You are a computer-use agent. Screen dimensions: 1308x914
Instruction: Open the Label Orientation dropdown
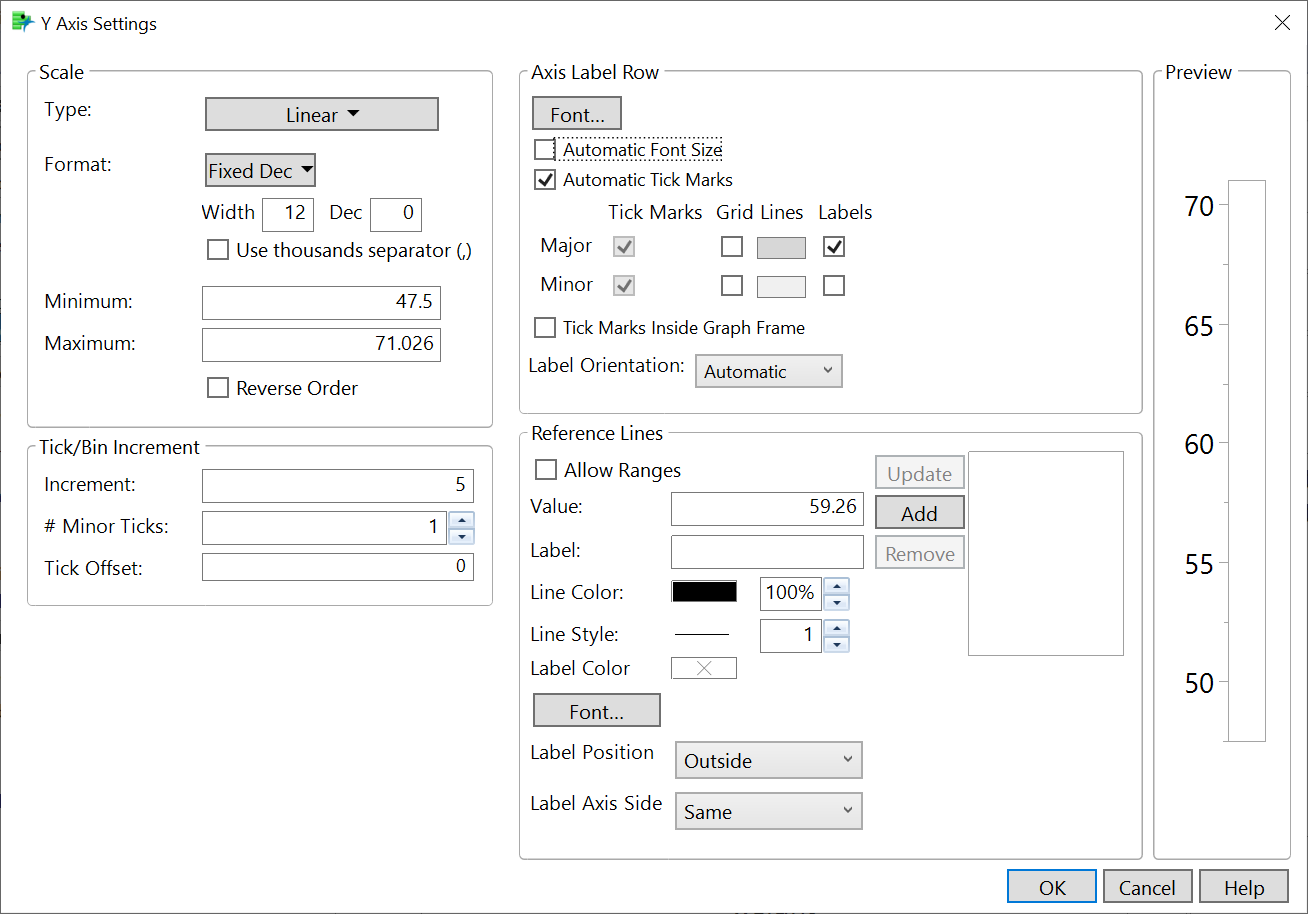(768, 372)
